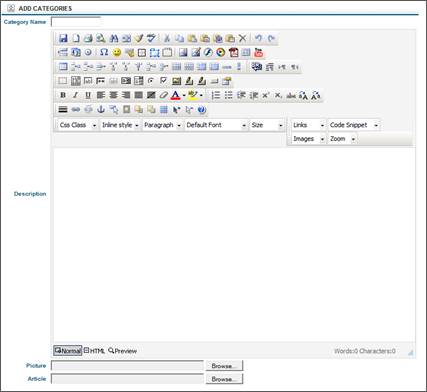This screenshot has height=392, width=427.
Task: Click the Undo arrow icon
Action: [258, 38]
